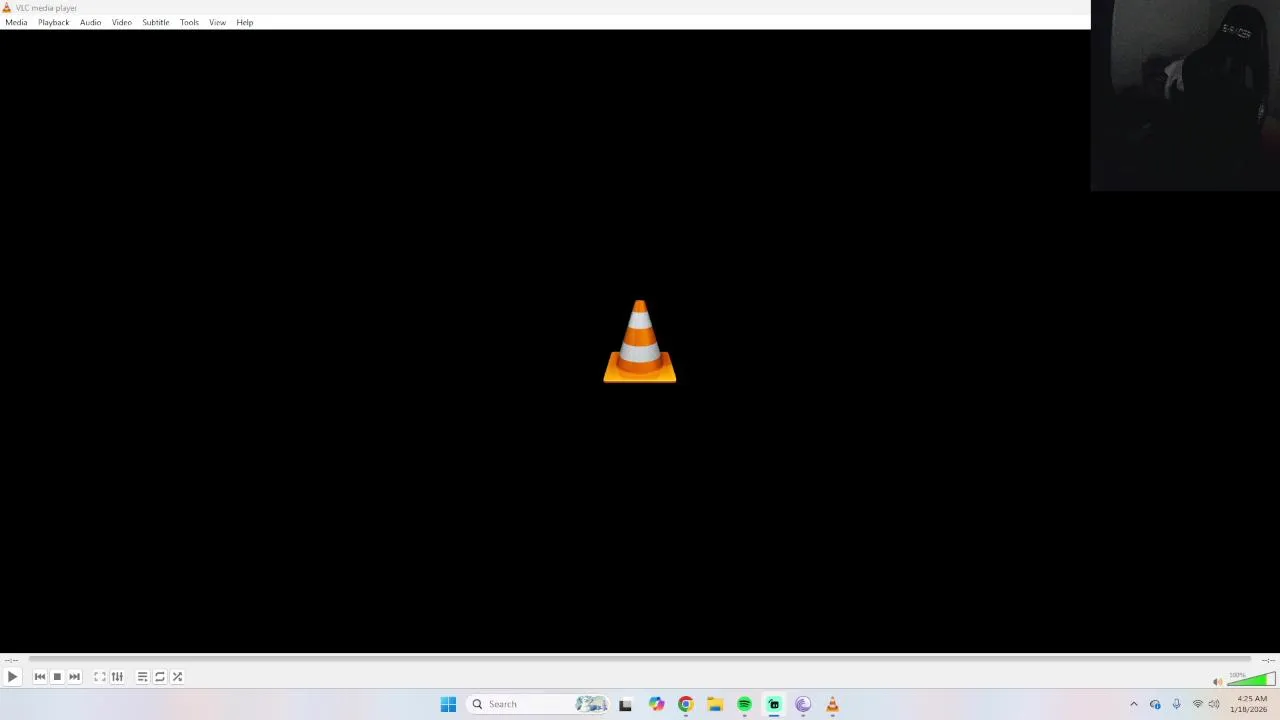Image resolution: width=1280 pixels, height=720 pixels.
Task: Open the Windows Start menu
Action: [448, 704]
